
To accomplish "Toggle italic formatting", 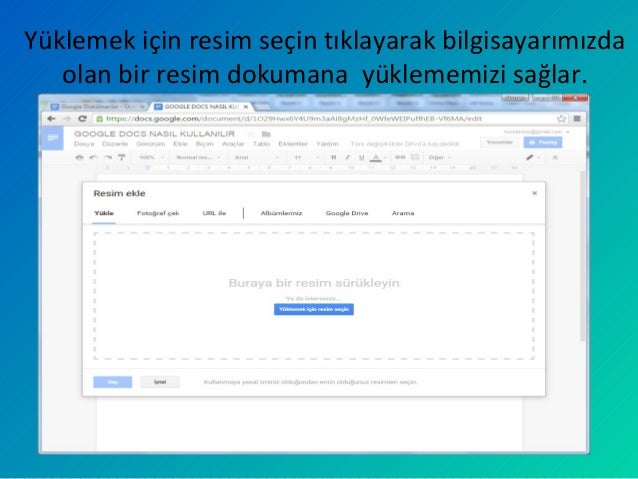I will pos(347,157).
